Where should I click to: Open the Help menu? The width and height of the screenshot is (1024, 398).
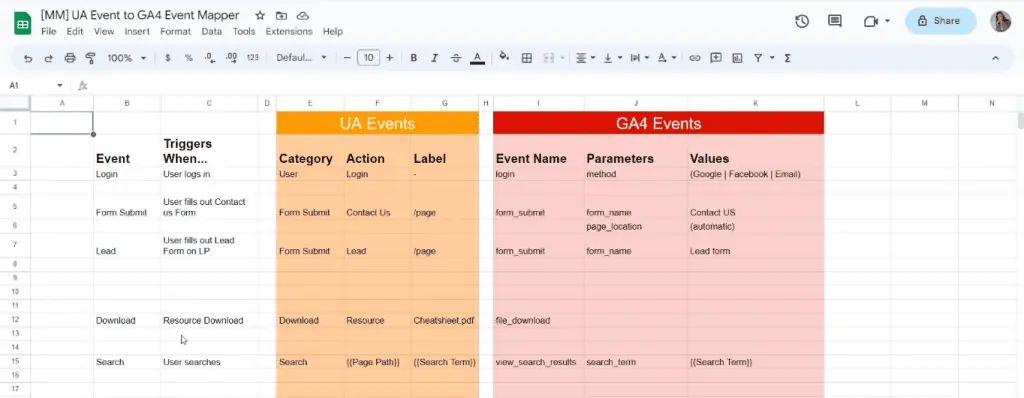point(332,31)
